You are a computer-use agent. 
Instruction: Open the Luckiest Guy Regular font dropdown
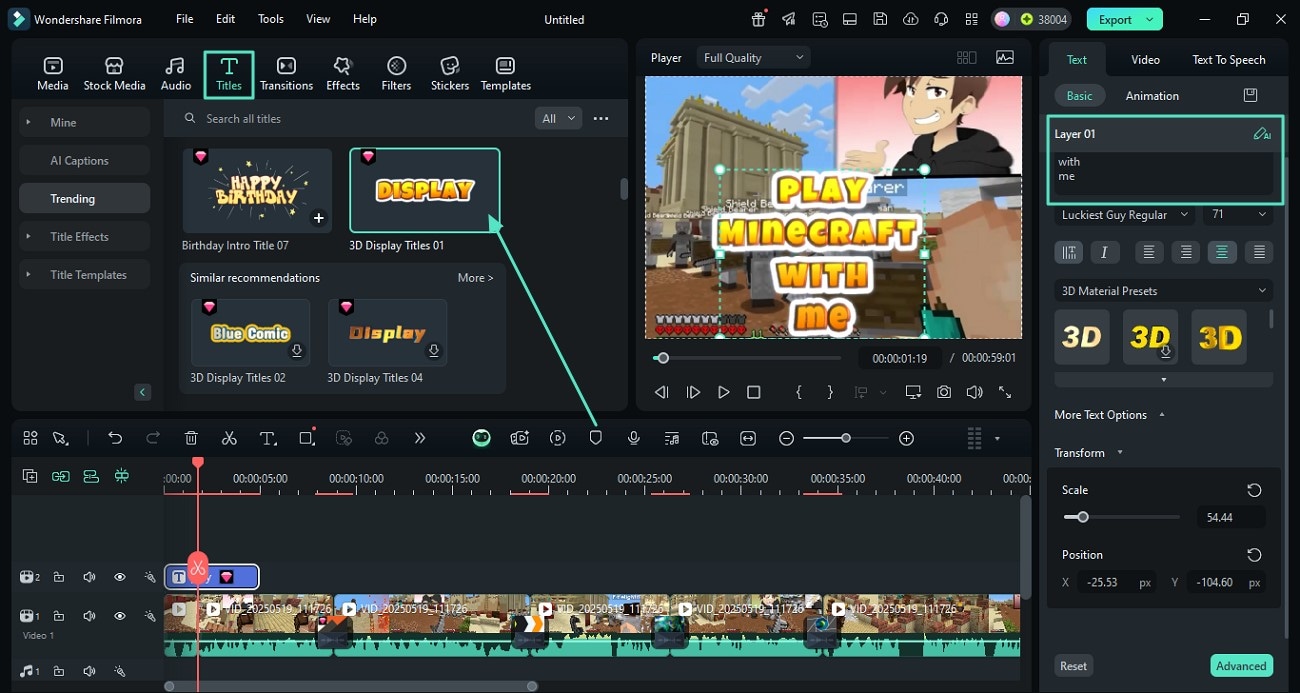(1125, 215)
